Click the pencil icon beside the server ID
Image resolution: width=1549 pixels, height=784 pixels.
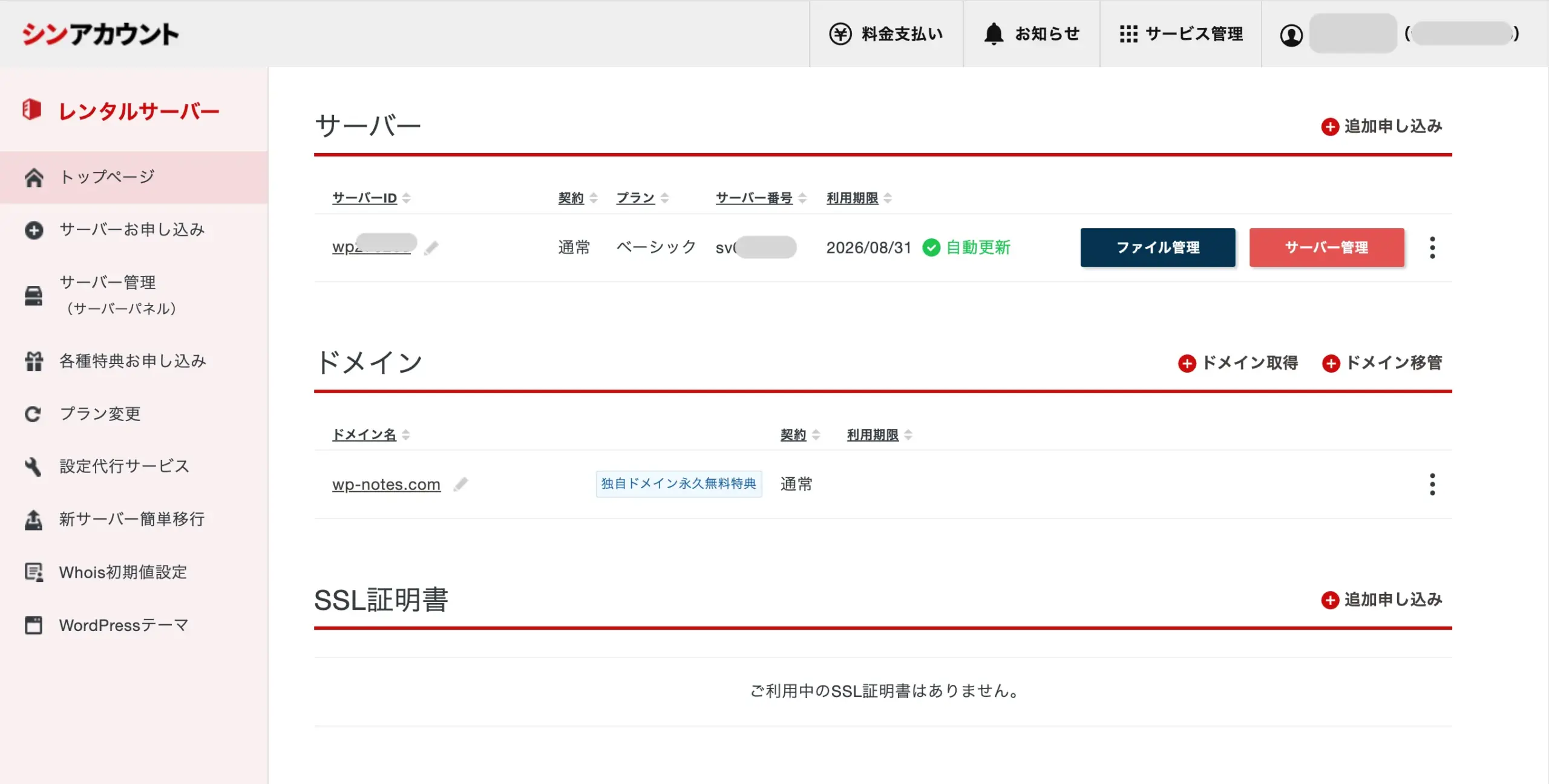431,248
